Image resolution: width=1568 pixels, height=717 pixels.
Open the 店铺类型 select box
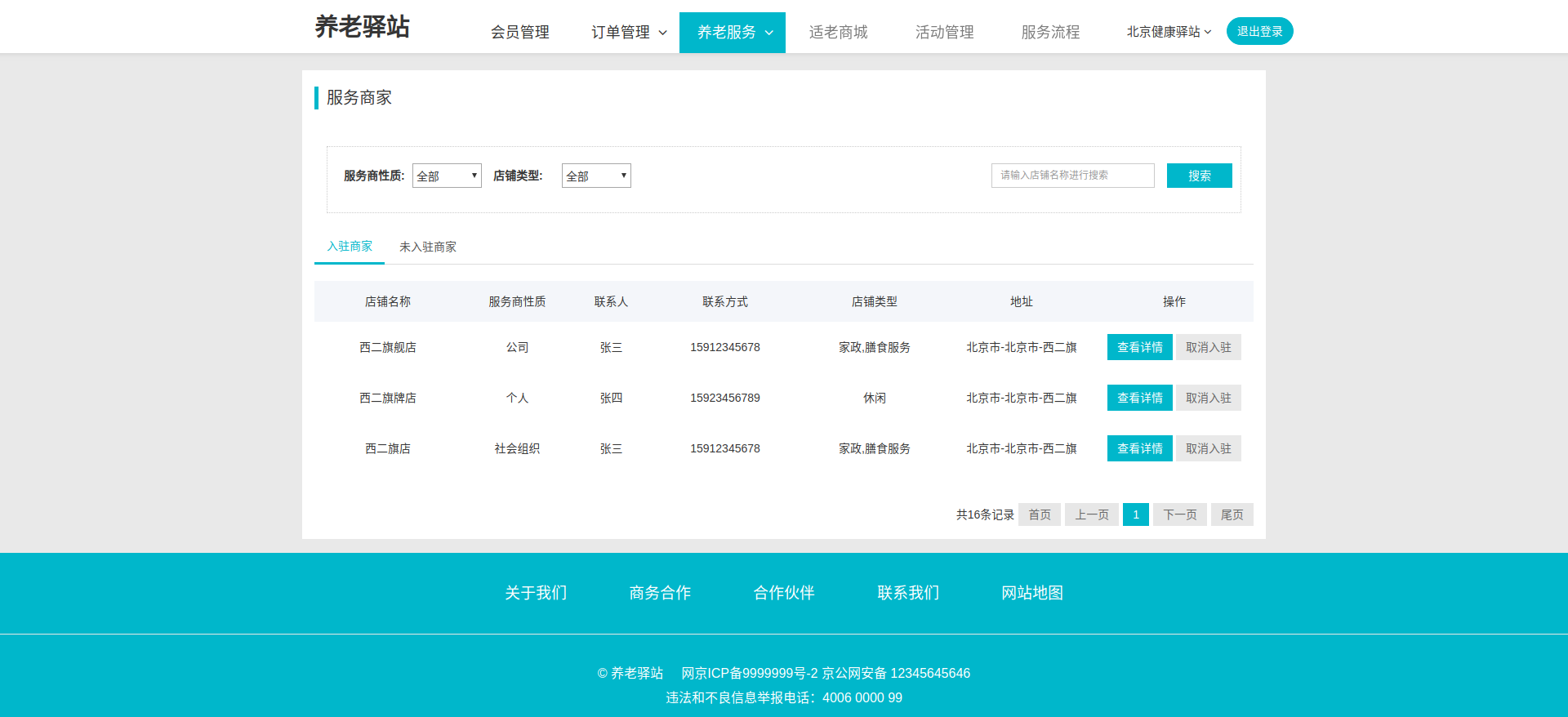pos(596,176)
